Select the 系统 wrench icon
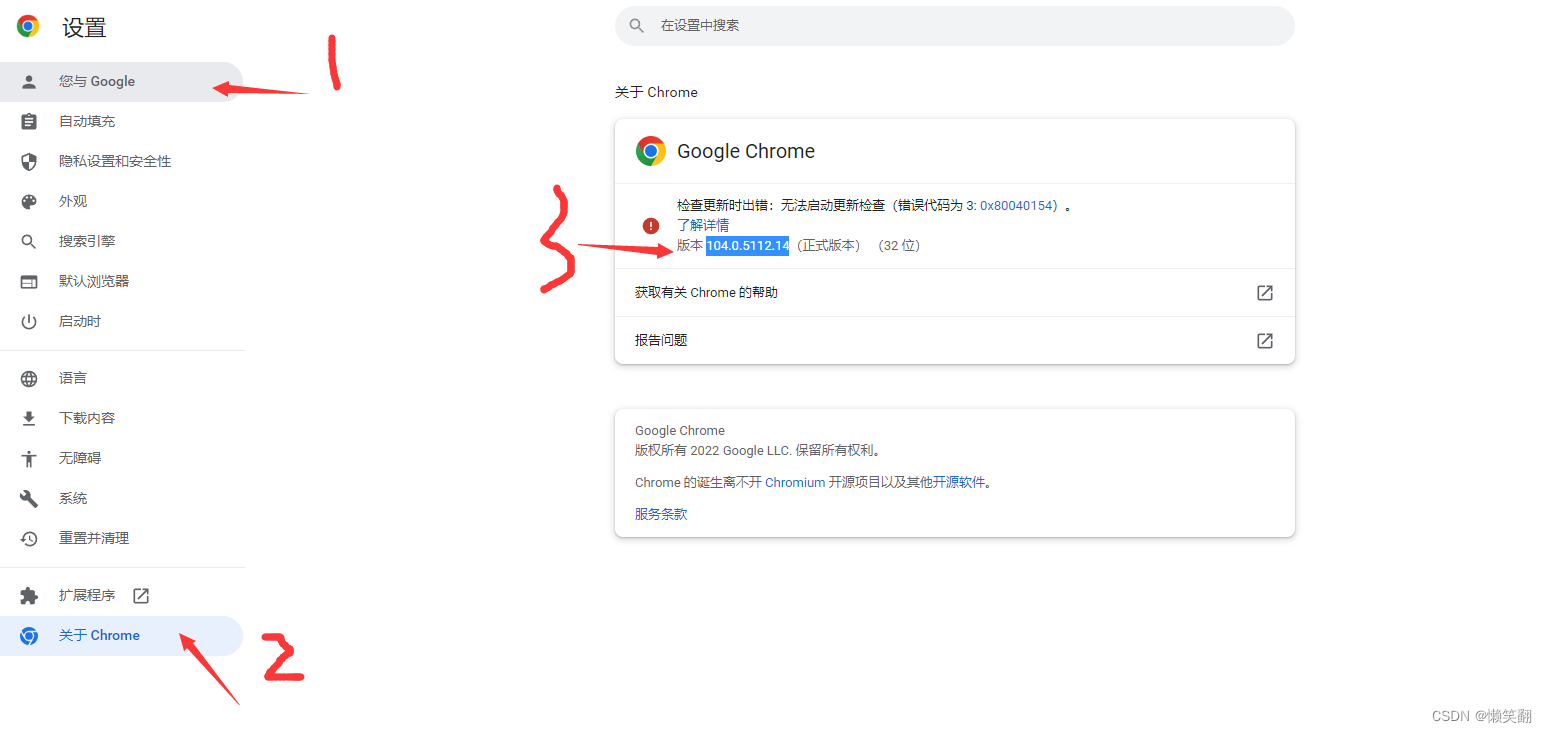This screenshot has height=733, width=1547. (x=30, y=497)
